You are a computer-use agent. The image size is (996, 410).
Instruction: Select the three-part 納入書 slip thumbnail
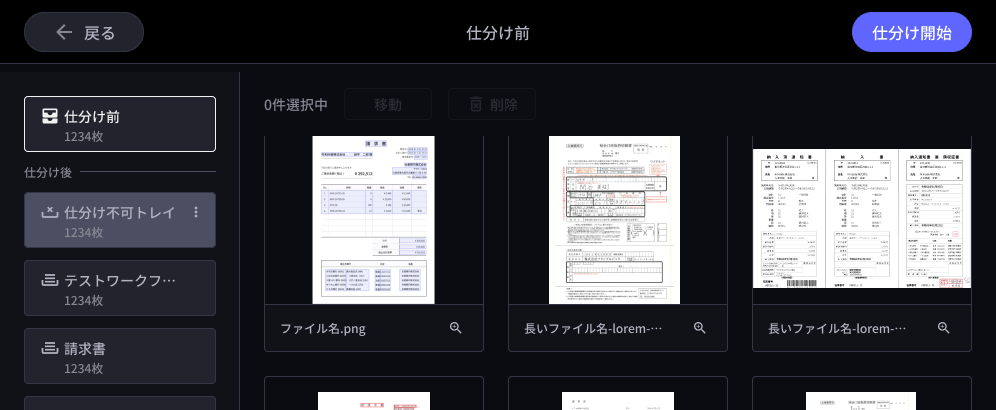861,220
